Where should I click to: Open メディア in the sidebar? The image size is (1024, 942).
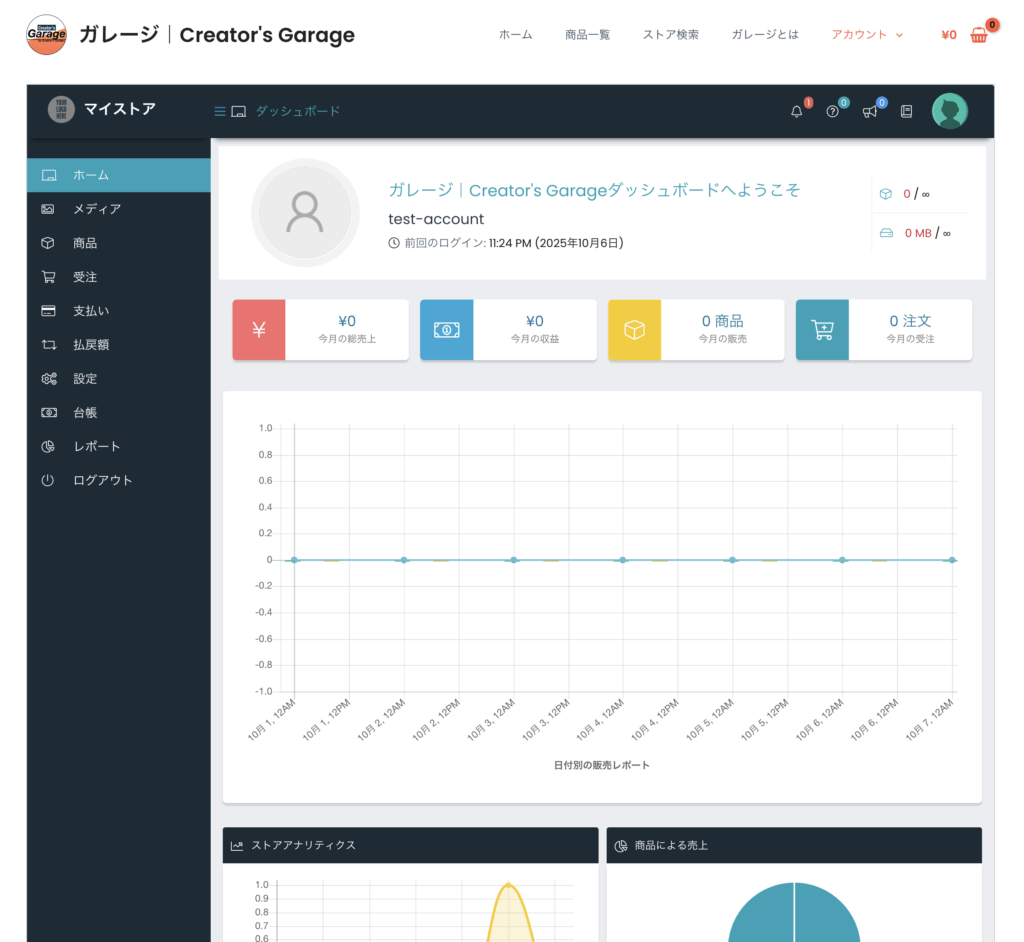click(x=96, y=209)
